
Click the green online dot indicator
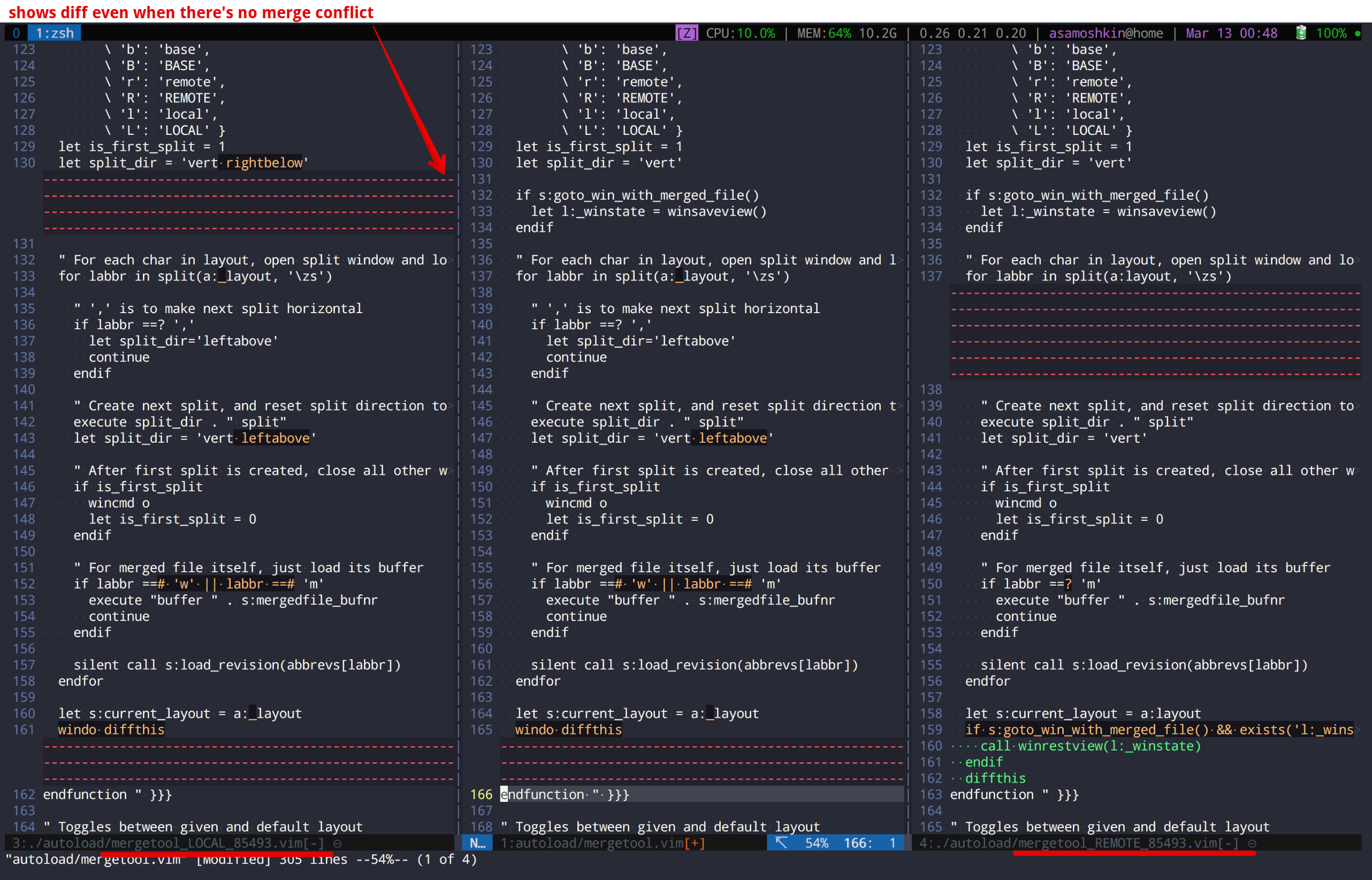coord(1358,33)
